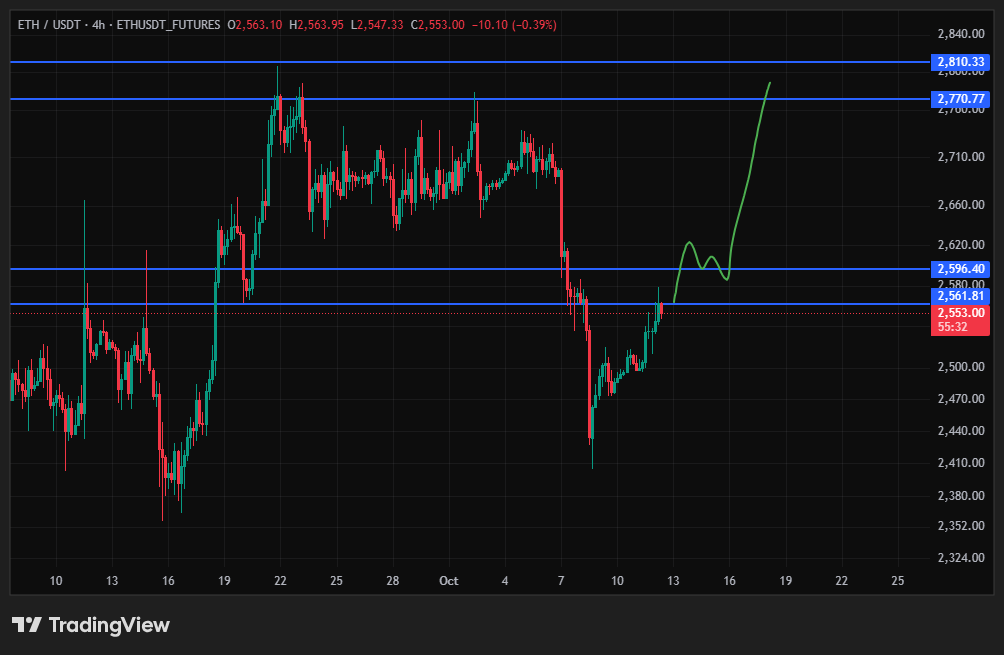Select the 2,810.33 price level label
The height and width of the screenshot is (655, 1004).
tap(960, 62)
